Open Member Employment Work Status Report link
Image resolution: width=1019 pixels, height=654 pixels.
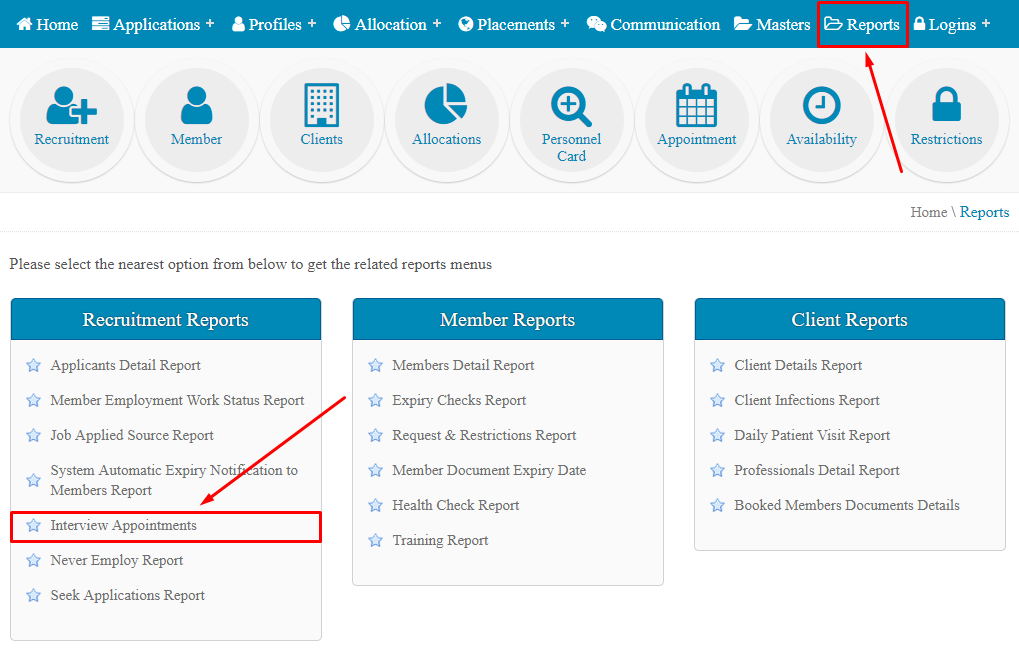[177, 400]
